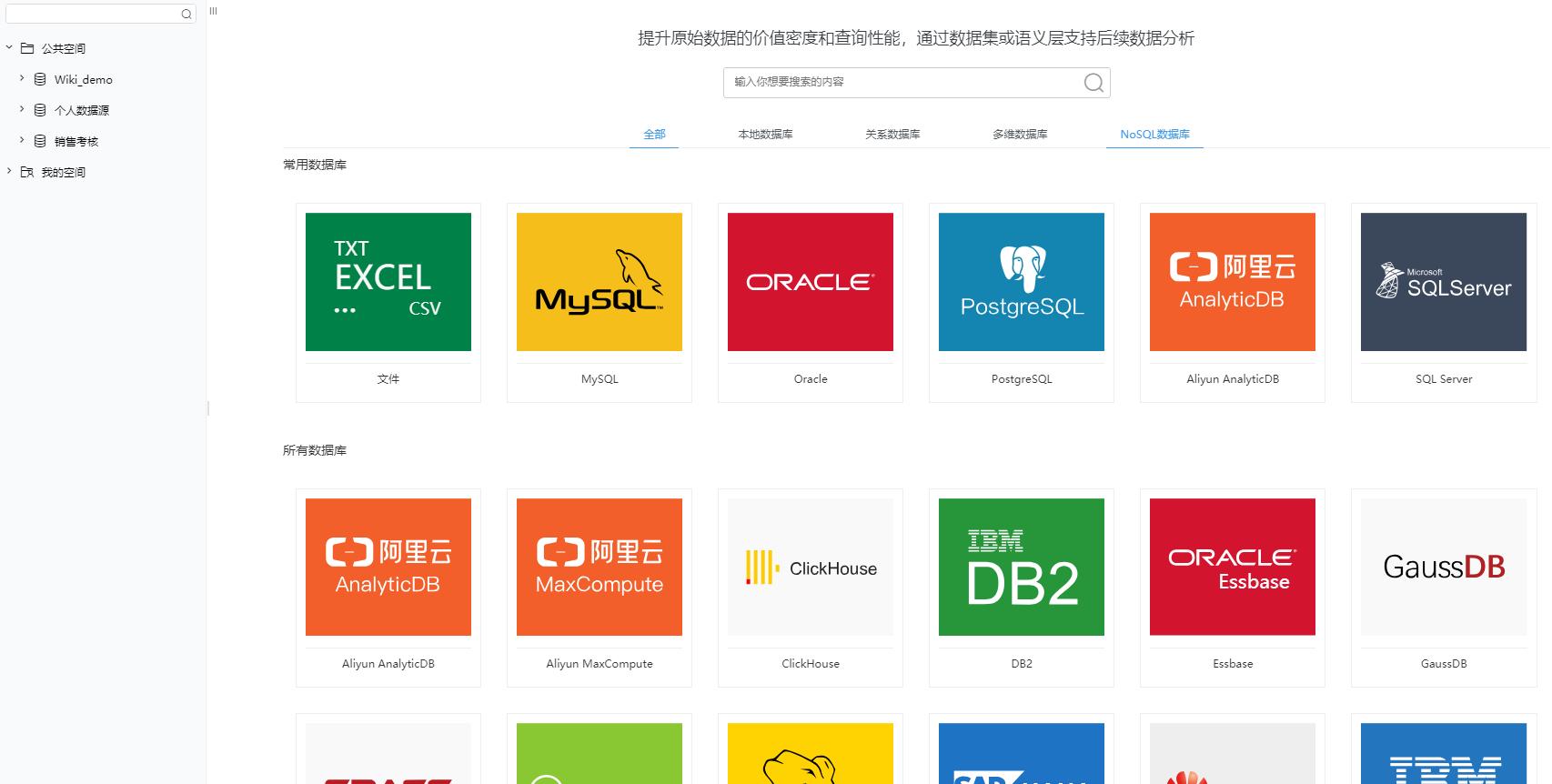Open the 关系数据库 tab
This screenshot has height=784, width=1552.
click(x=892, y=134)
